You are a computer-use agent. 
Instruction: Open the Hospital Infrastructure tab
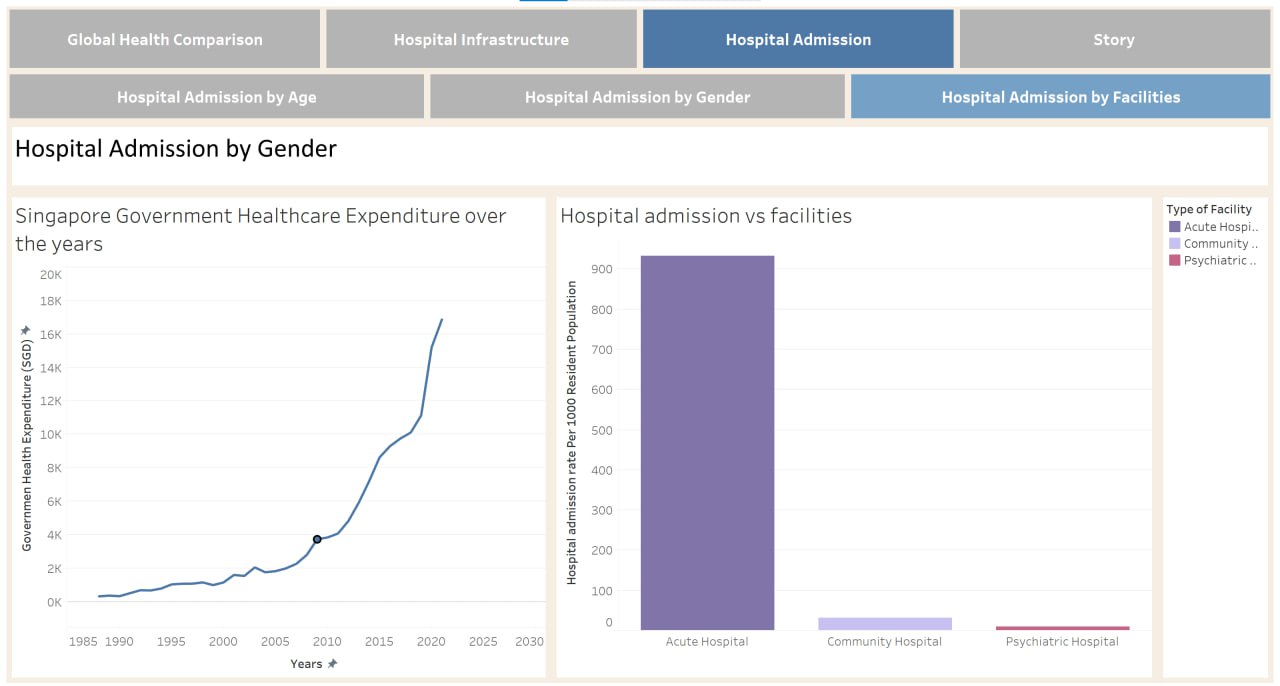tap(481, 39)
